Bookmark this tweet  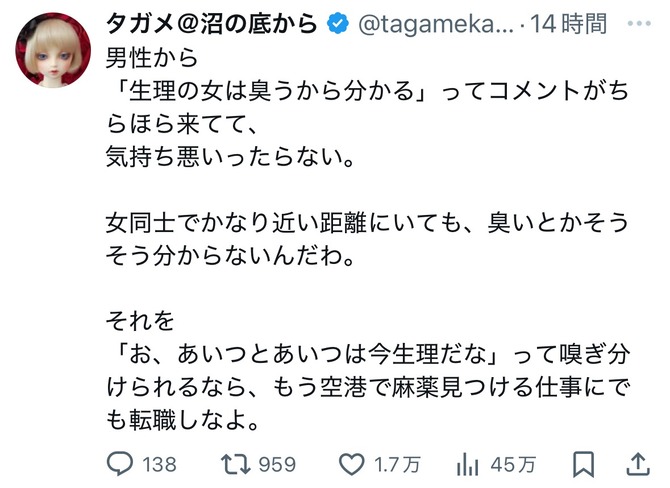pos(584,464)
